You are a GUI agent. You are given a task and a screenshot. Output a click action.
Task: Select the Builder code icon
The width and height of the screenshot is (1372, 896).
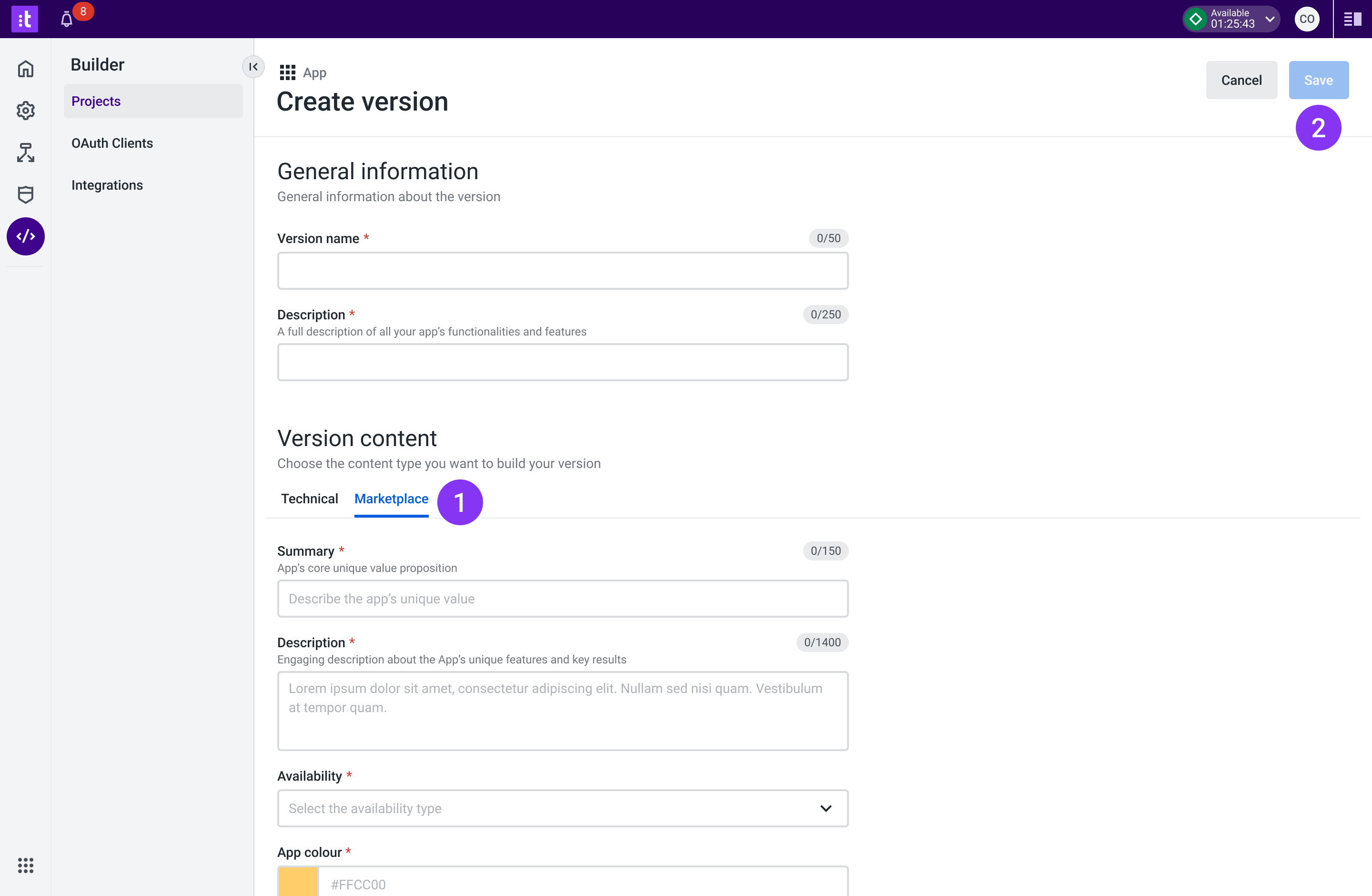pos(25,236)
